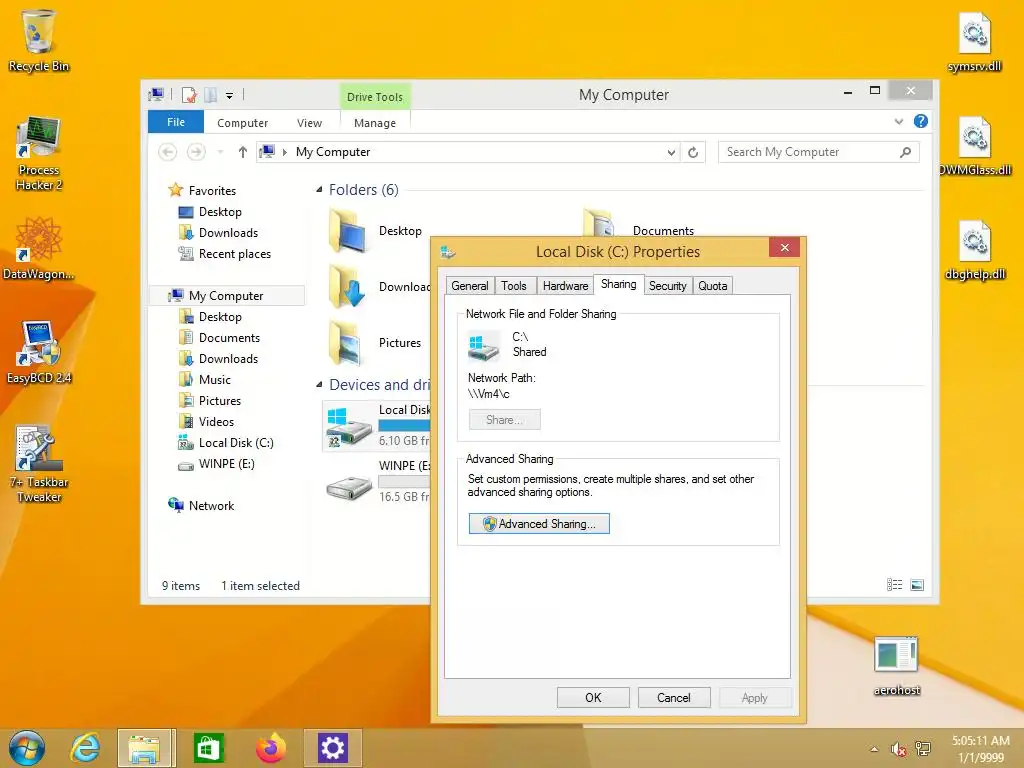The width and height of the screenshot is (1024, 768).
Task: Go up one folder level
Action: pyautogui.click(x=243, y=152)
